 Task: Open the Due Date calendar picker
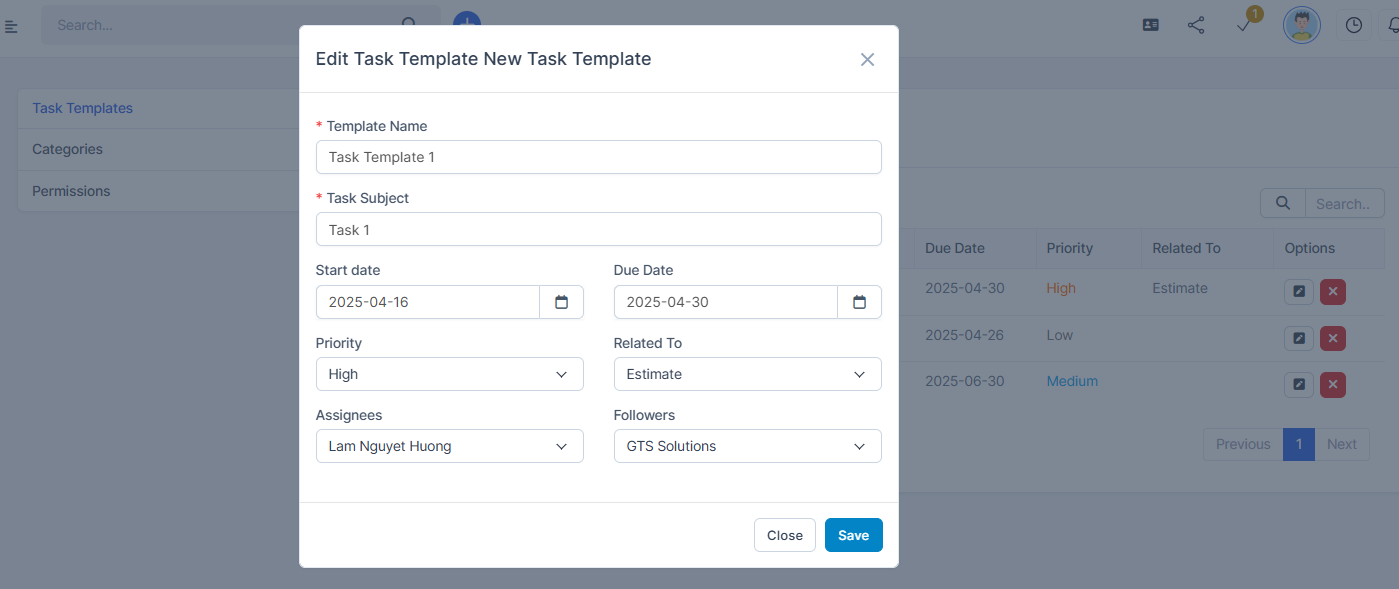(x=859, y=302)
